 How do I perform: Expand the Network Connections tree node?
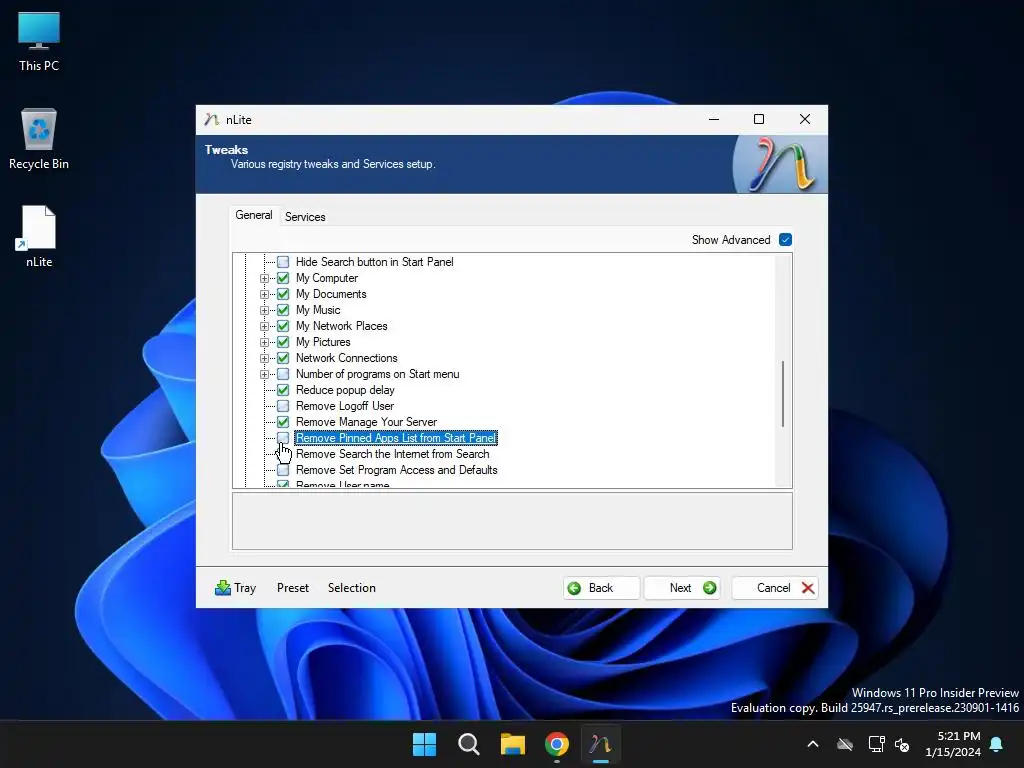click(x=264, y=358)
